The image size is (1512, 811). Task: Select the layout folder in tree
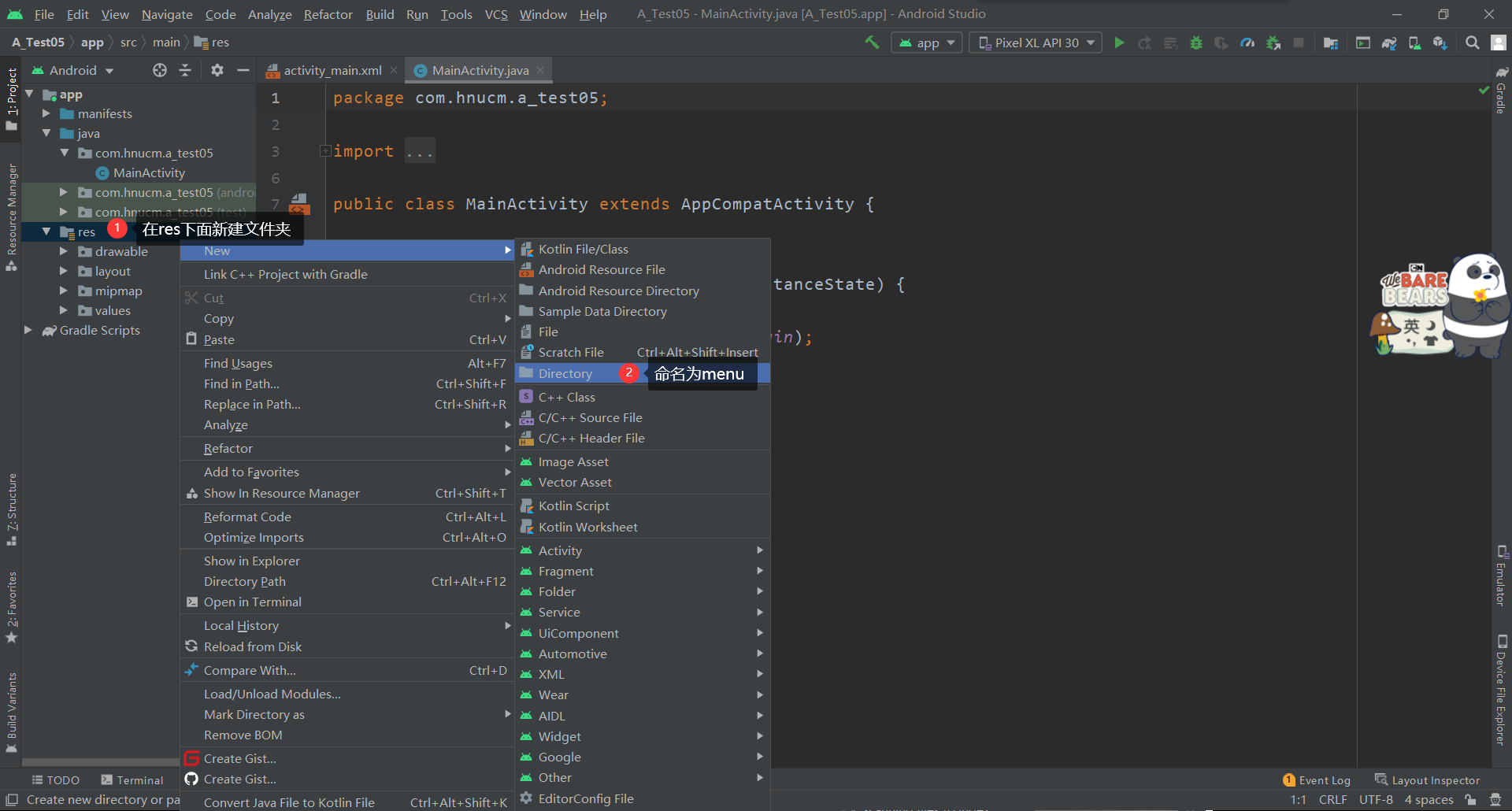click(x=113, y=271)
